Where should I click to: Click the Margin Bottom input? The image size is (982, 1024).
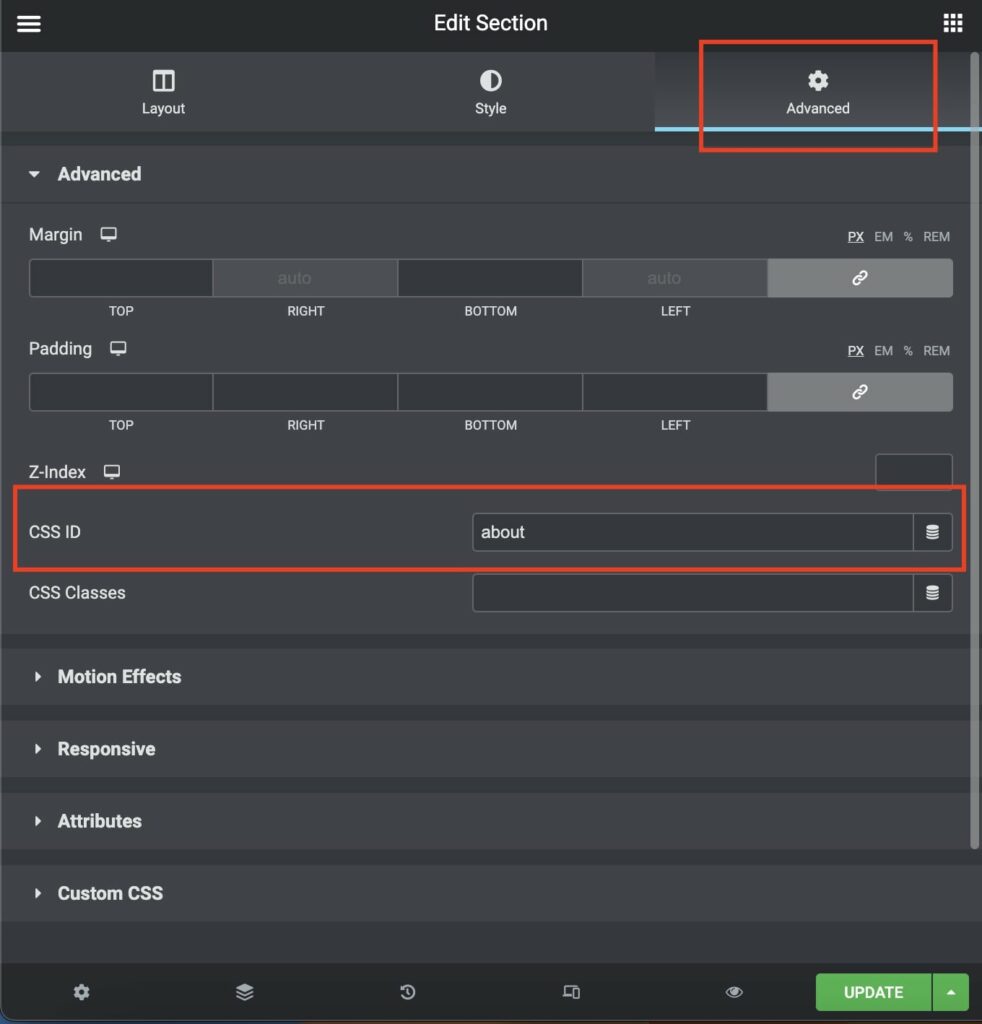[490, 278]
